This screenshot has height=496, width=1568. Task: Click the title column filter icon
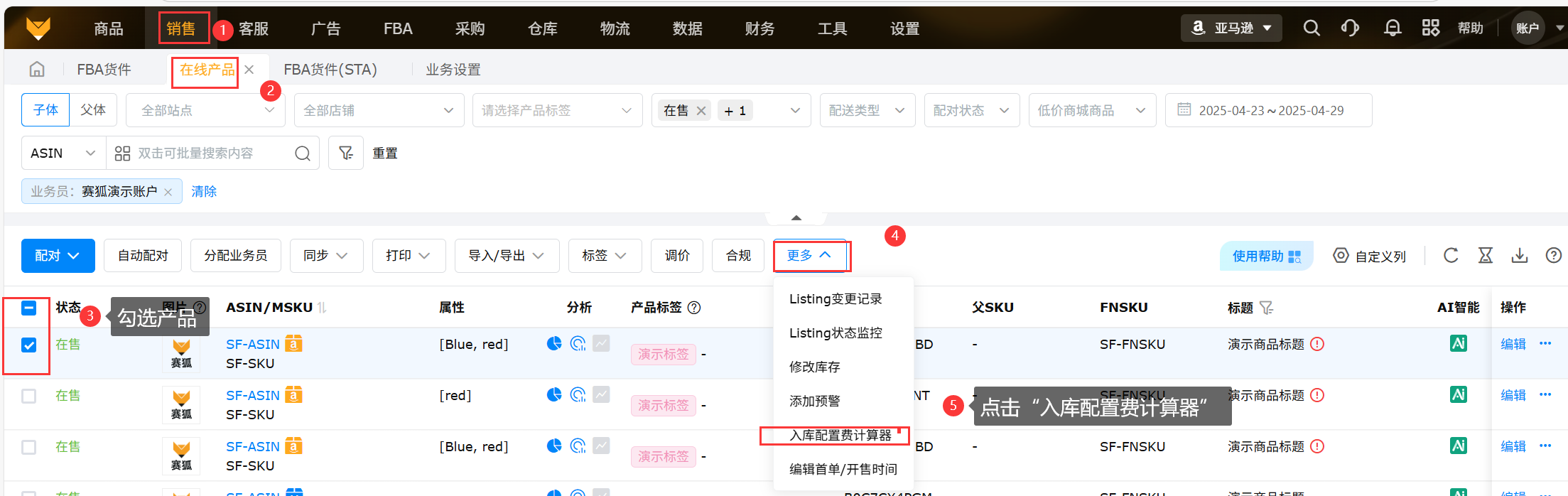(1266, 308)
